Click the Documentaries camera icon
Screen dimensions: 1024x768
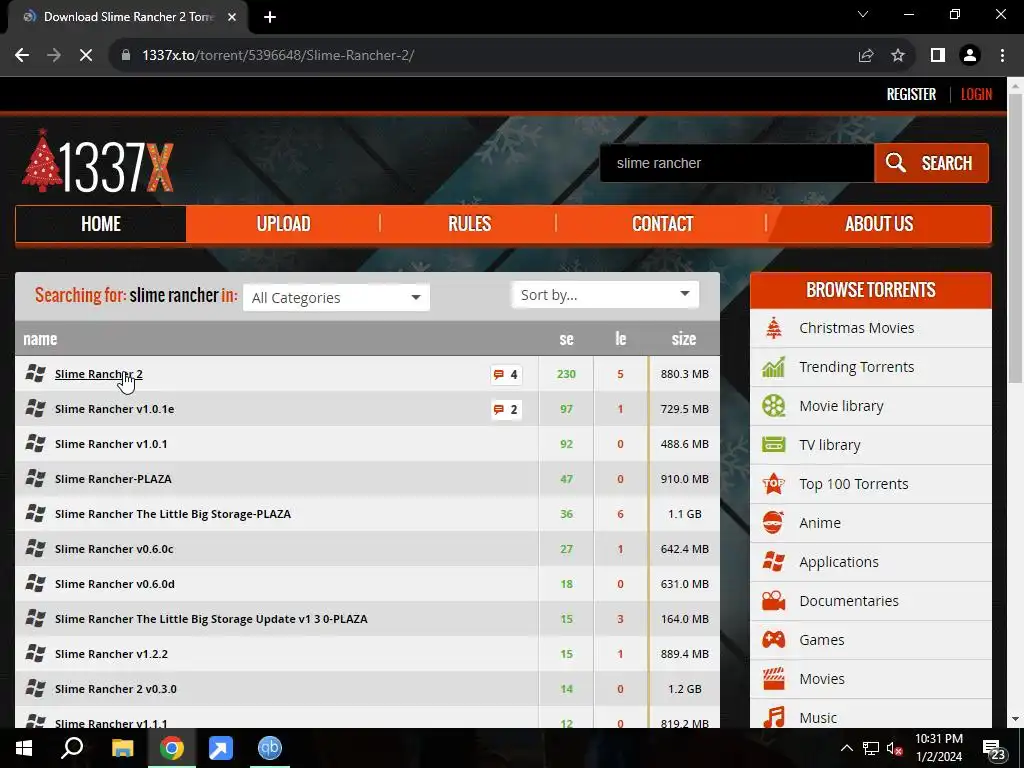tap(774, 601)
